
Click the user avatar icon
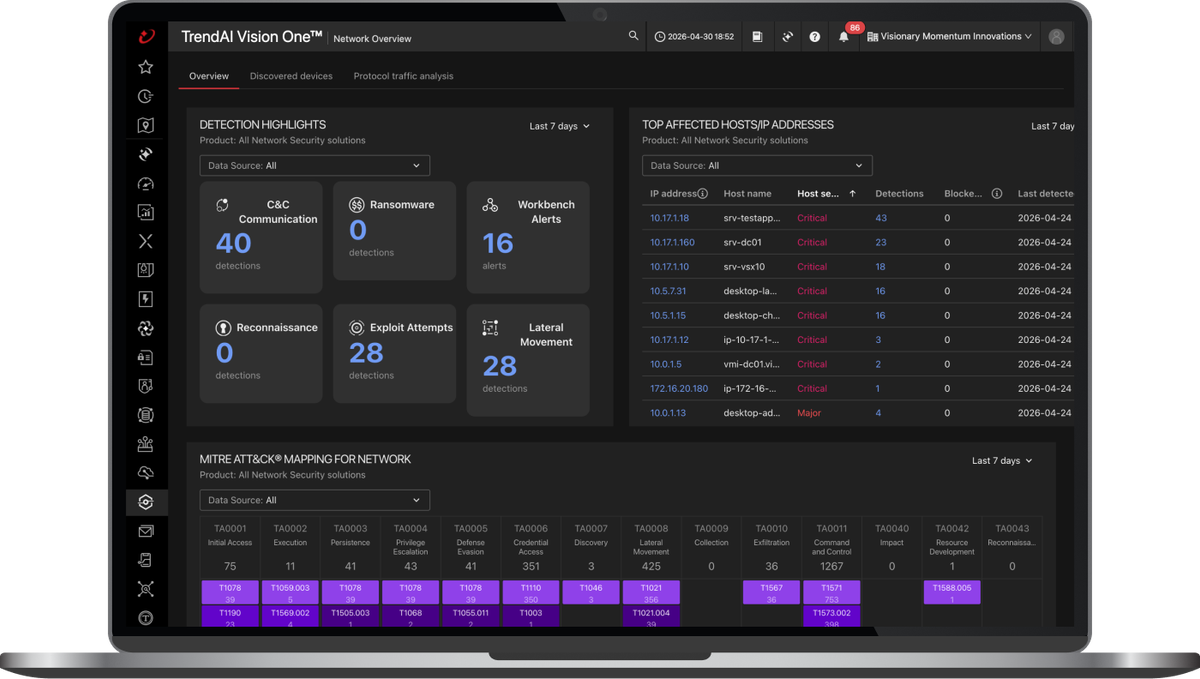tap(1057, 37)
